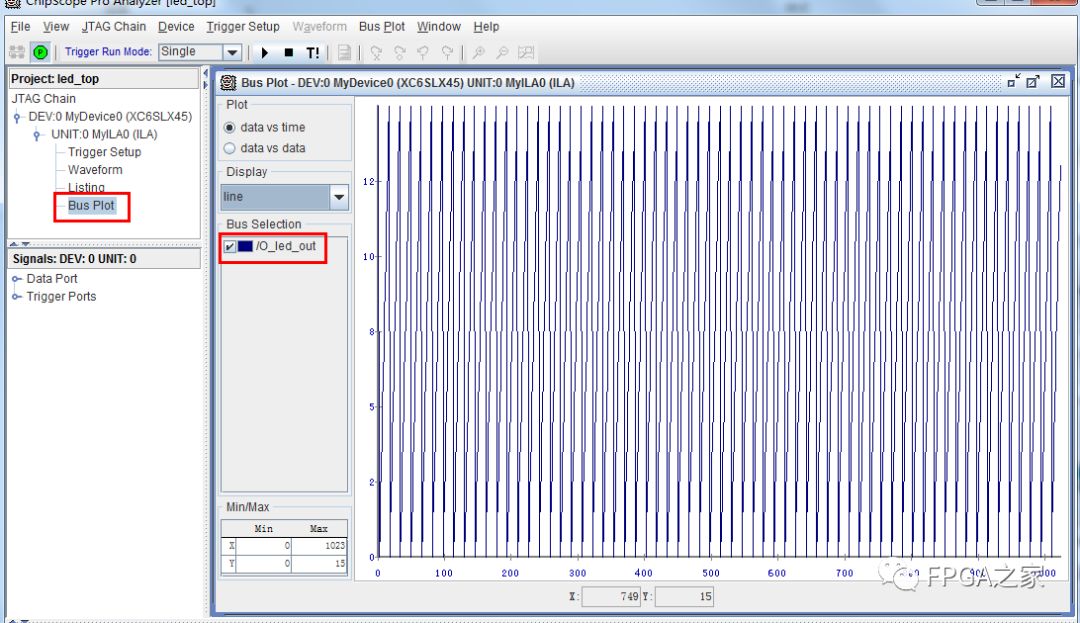Open the Help menu

pos(486,27)
